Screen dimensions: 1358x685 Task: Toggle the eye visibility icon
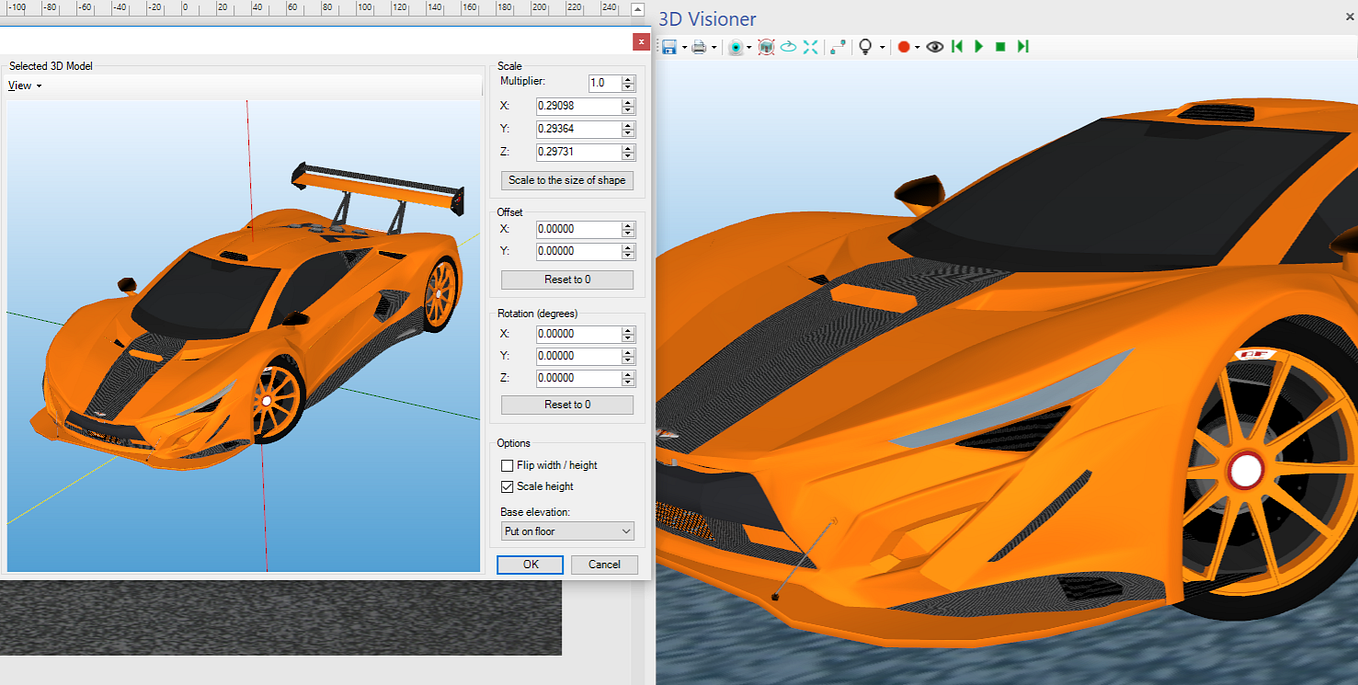click(935, 47)
